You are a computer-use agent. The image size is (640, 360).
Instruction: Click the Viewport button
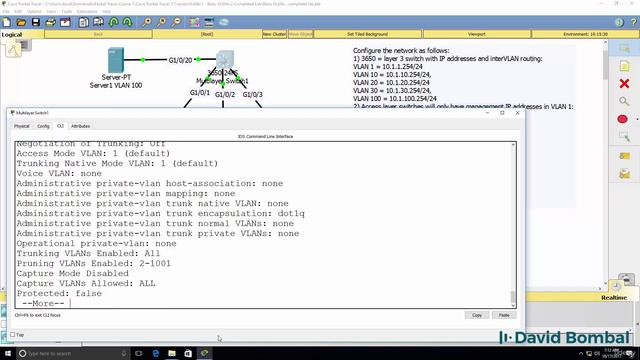point(477,34)
